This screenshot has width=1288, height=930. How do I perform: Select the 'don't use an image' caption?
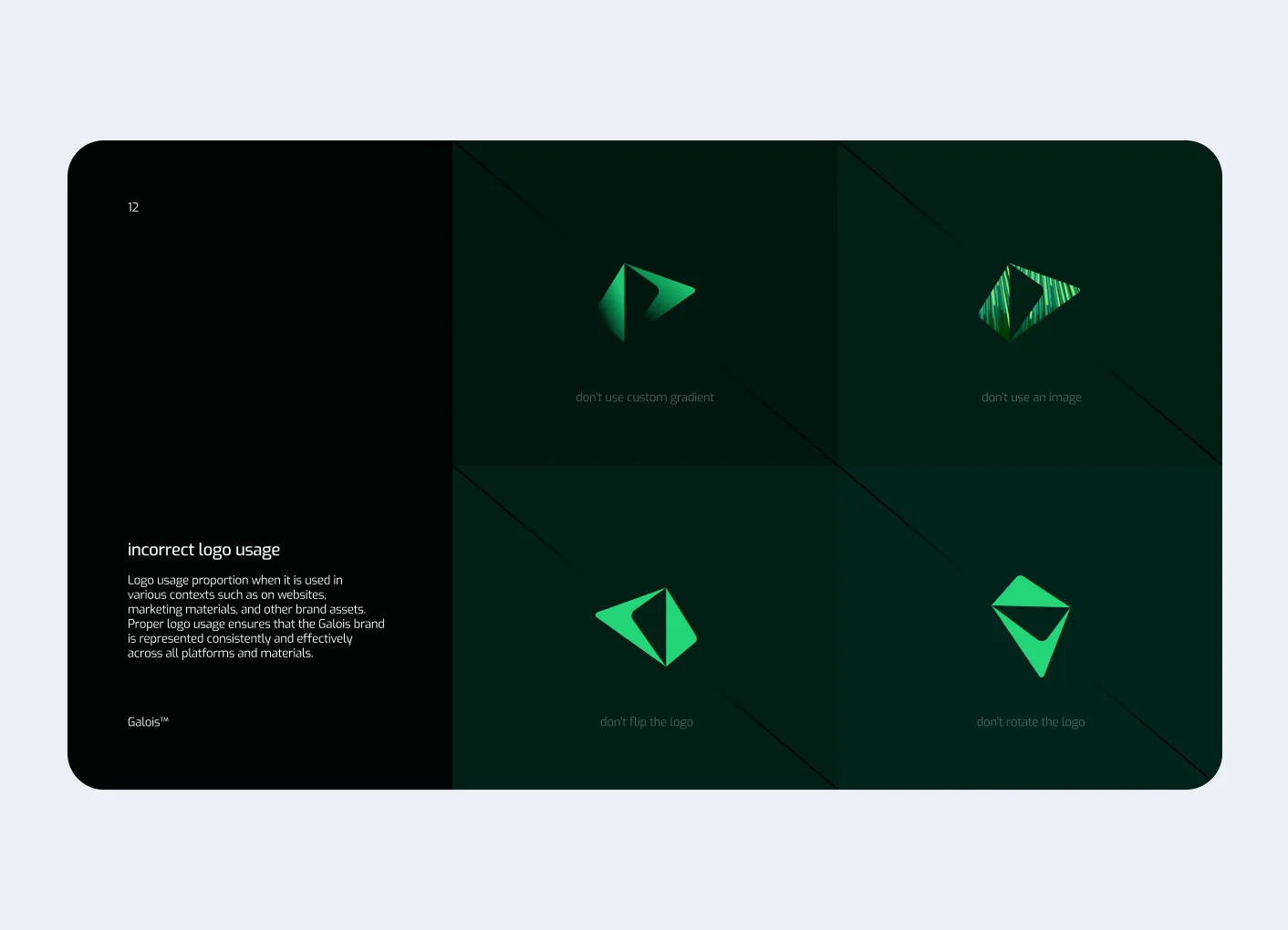click(1032, 398)
